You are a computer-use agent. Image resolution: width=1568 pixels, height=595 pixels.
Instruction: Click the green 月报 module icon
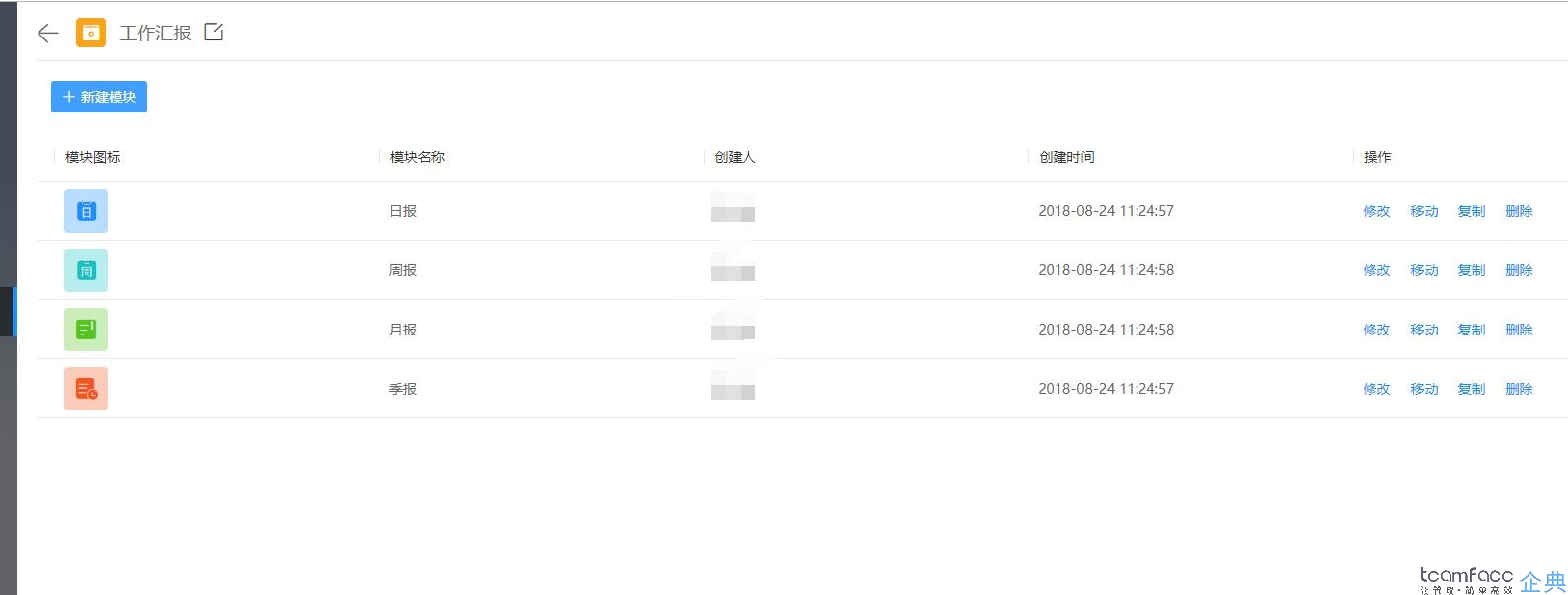[86, 330]
